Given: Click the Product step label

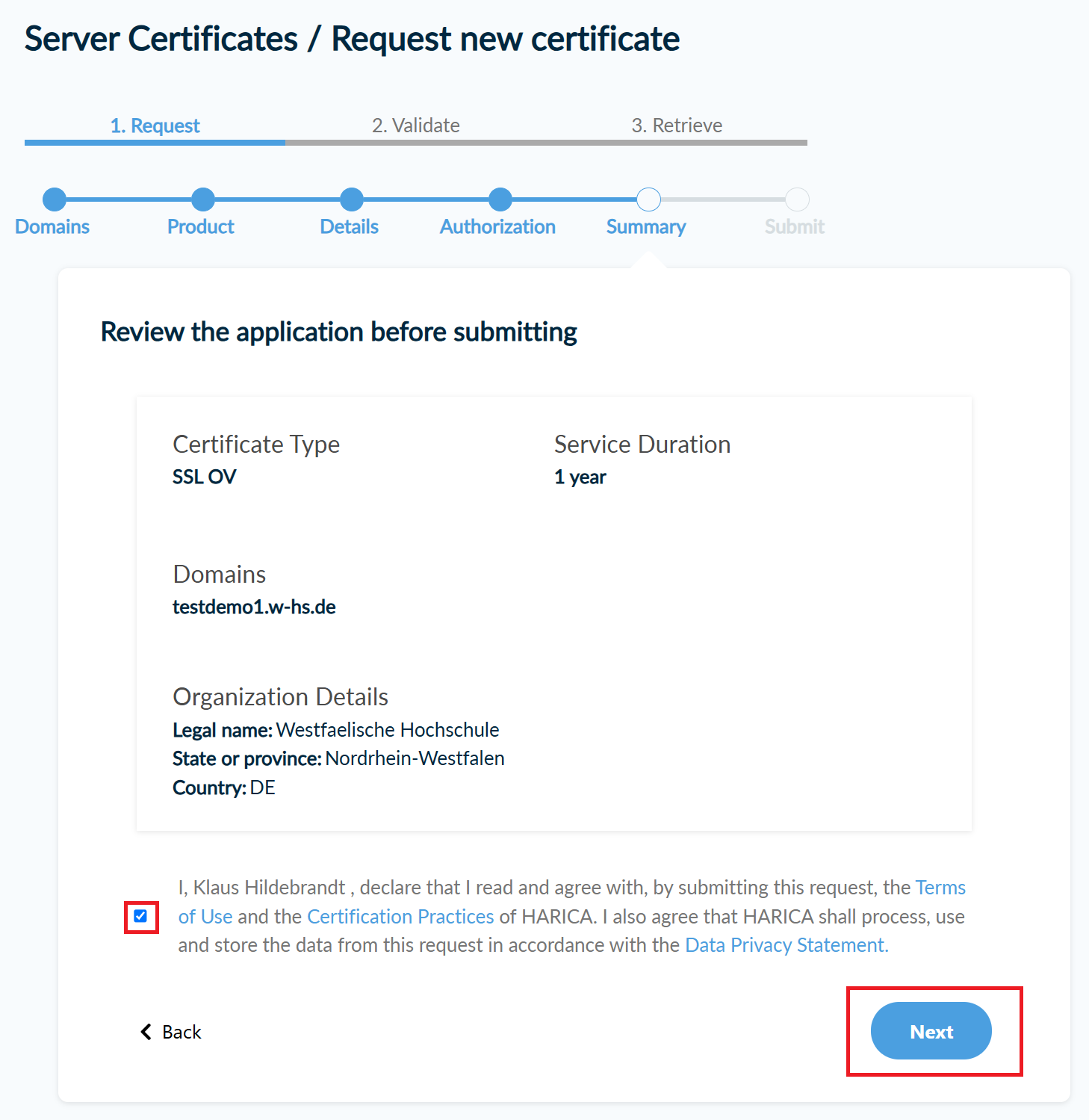Looking at the screenshot, I should 200,227.
